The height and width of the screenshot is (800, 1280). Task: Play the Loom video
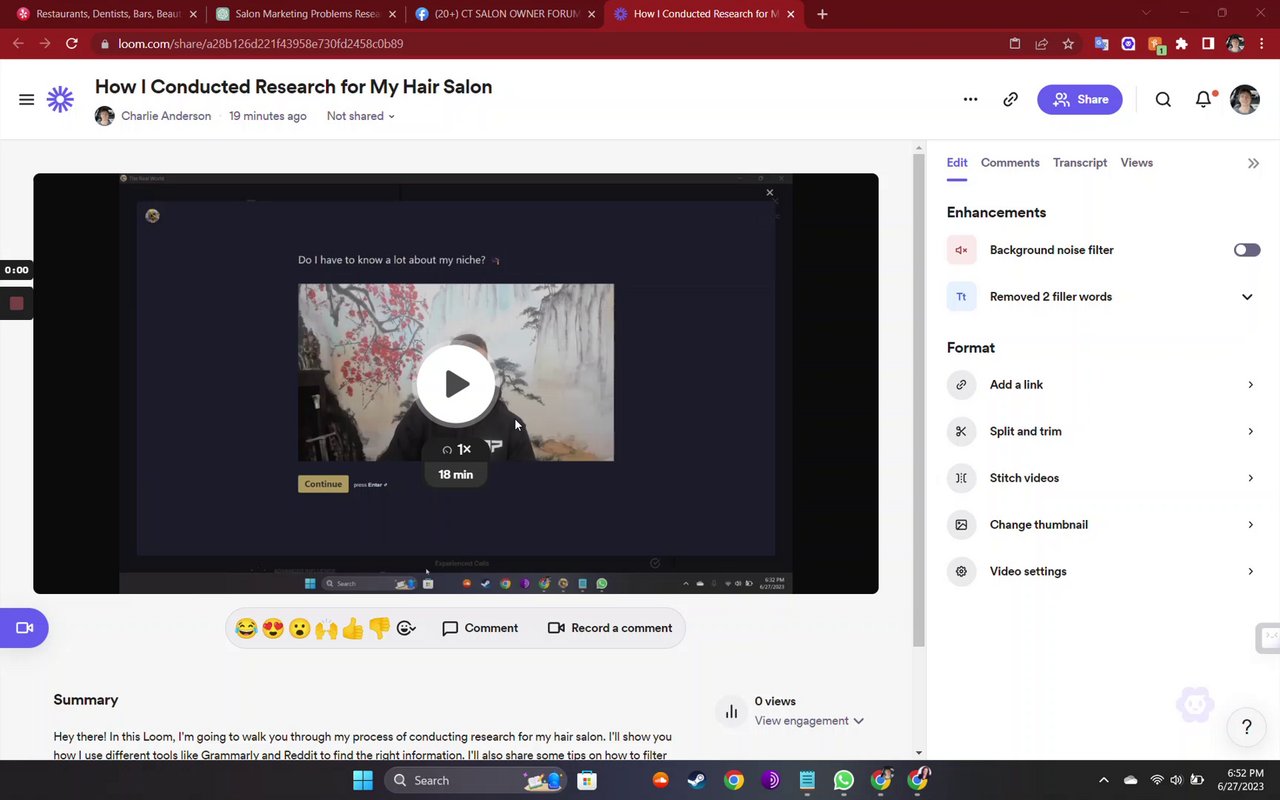pos(456,384)
